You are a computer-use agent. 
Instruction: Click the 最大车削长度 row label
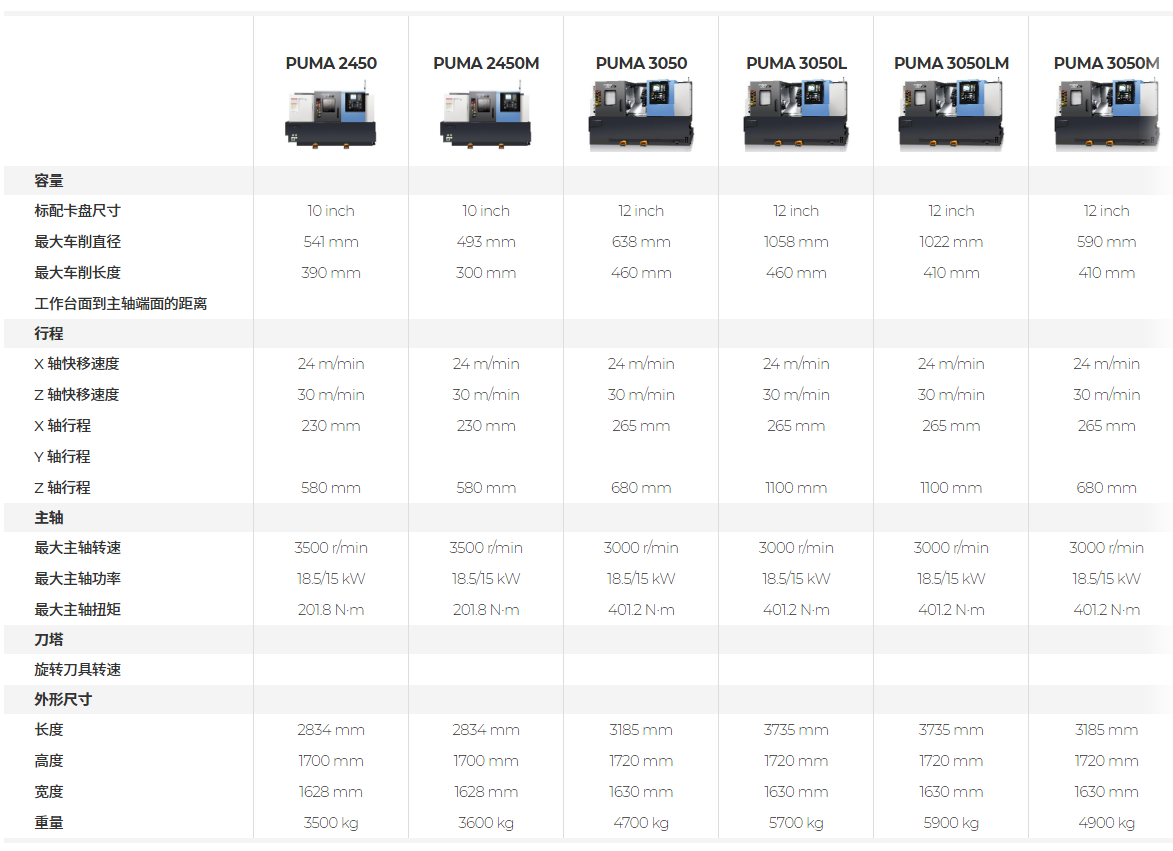(x=77, y=273)
